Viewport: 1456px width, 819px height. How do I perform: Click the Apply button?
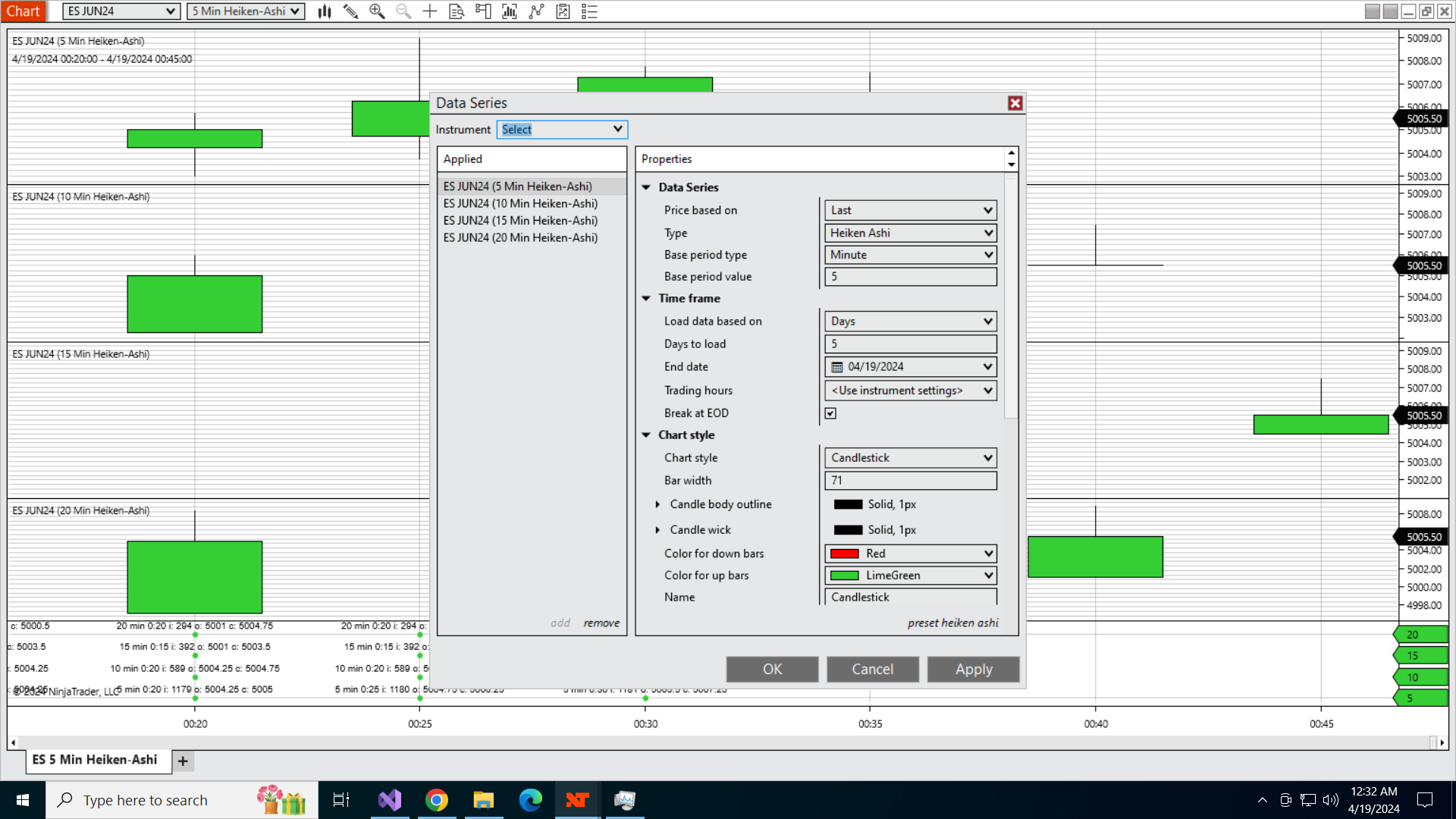(973, 670)
